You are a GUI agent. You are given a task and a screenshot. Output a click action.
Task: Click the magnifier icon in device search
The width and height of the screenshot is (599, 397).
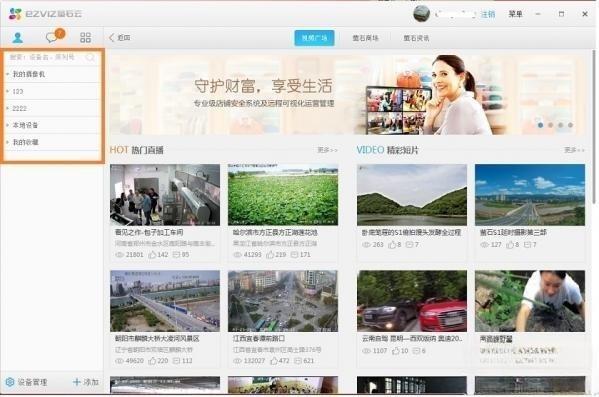90,57
